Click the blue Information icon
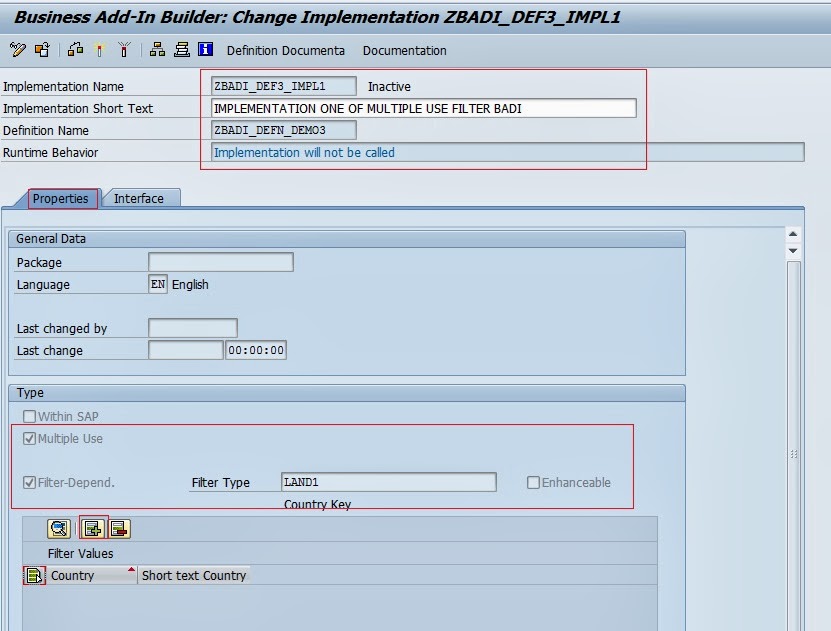831x631 pixels. tap(205, 50)
